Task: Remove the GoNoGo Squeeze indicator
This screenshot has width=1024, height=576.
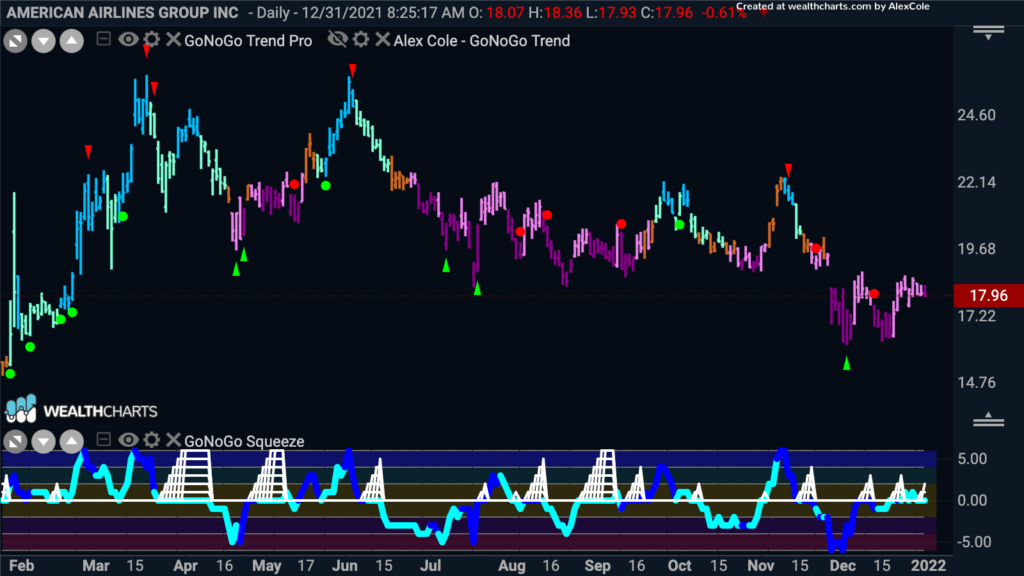Action: 173,440
